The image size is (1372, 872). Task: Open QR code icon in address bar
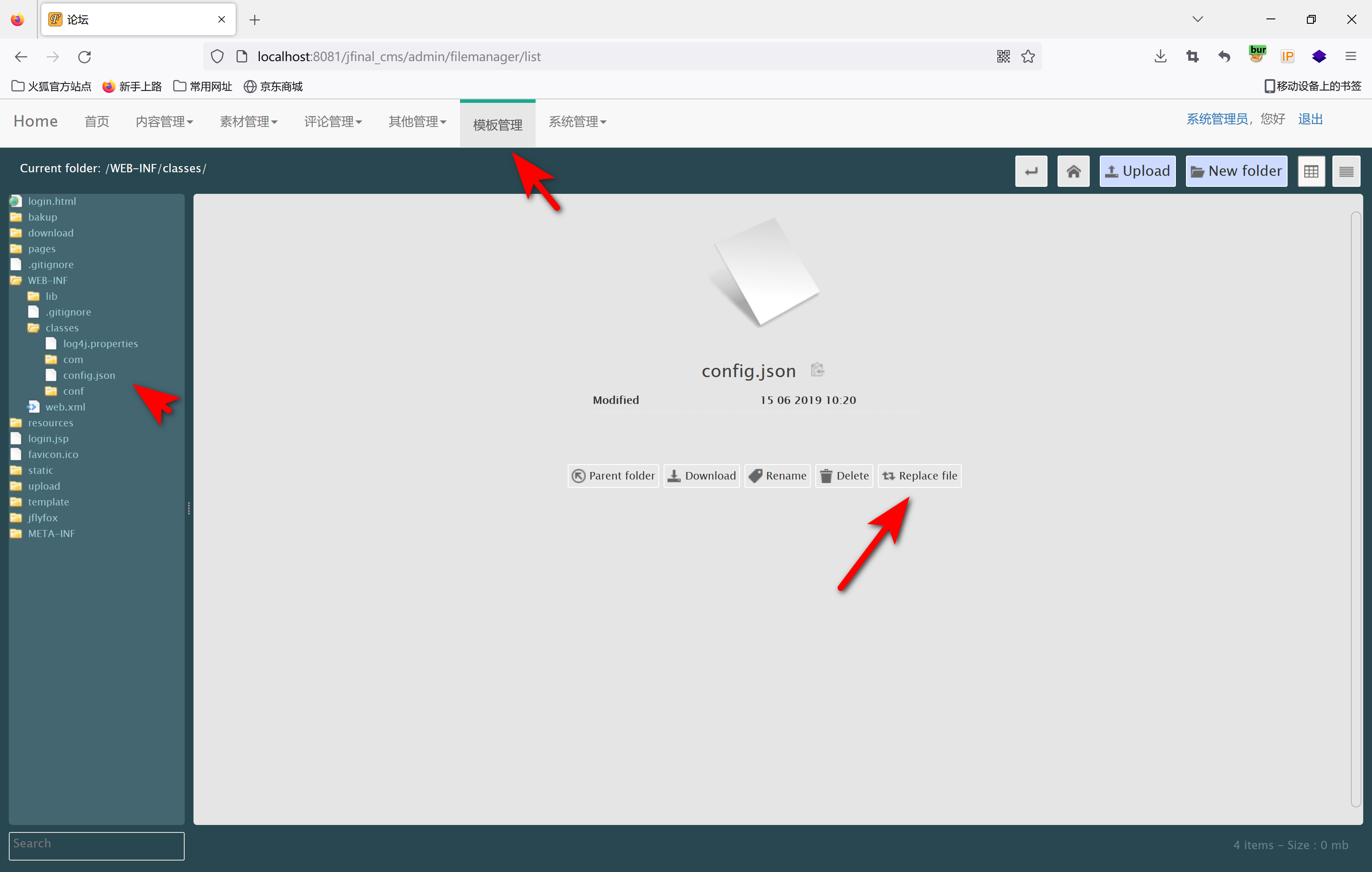[1003, 56]
